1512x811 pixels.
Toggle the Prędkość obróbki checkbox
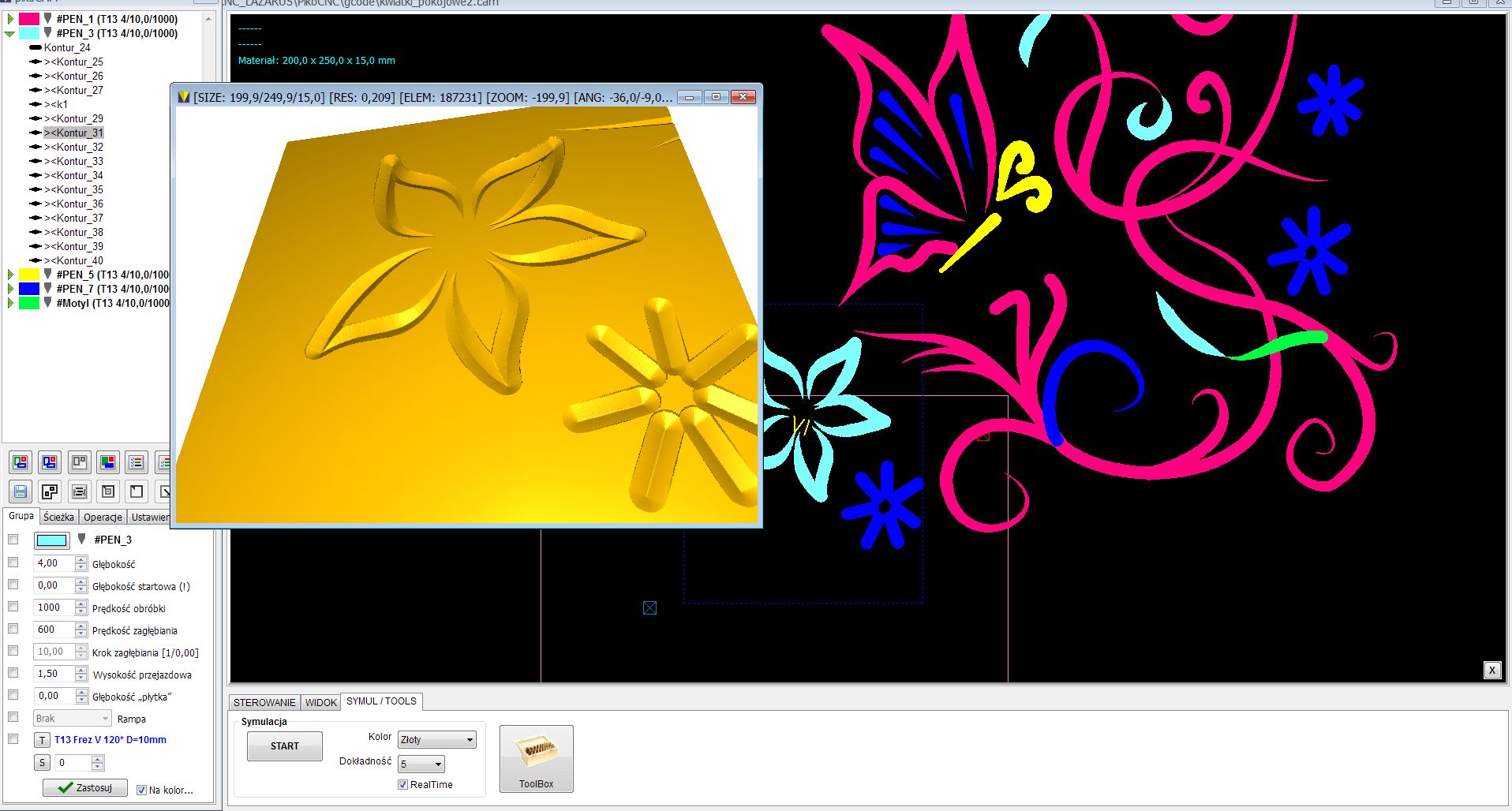pos(13,607)
